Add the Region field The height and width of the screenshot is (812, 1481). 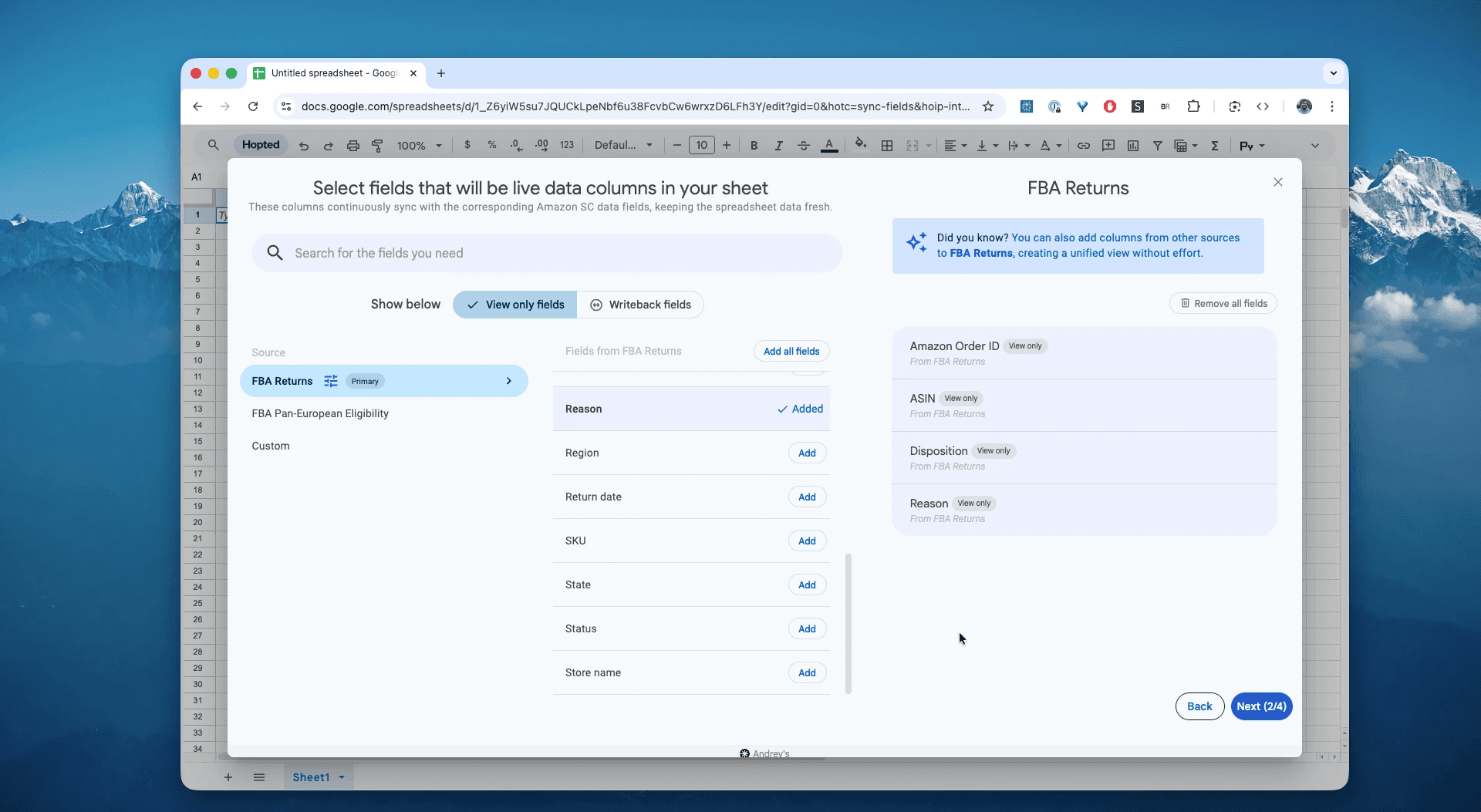(807, 453)
